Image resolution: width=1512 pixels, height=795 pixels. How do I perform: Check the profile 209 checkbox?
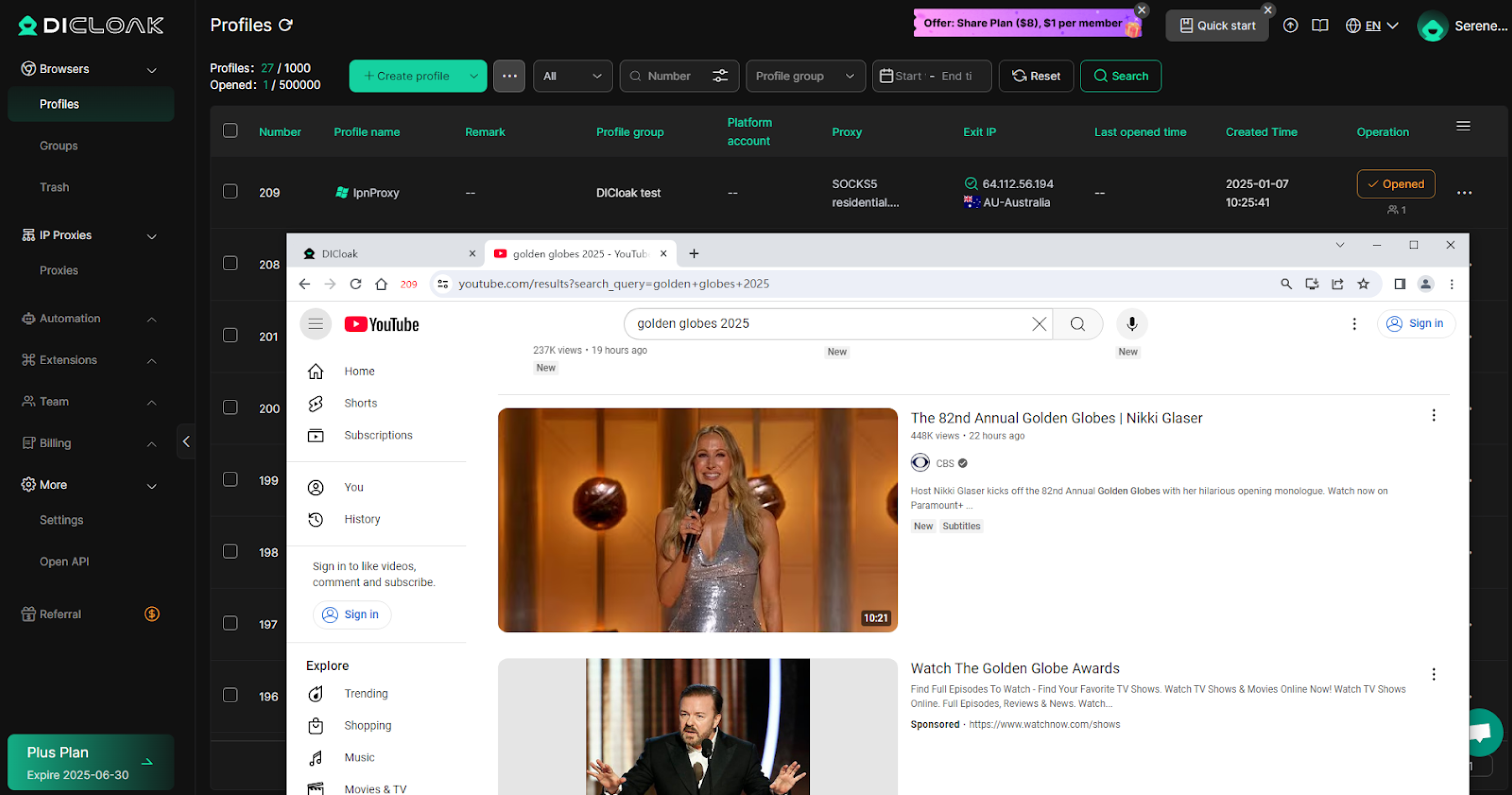[230, 192]
